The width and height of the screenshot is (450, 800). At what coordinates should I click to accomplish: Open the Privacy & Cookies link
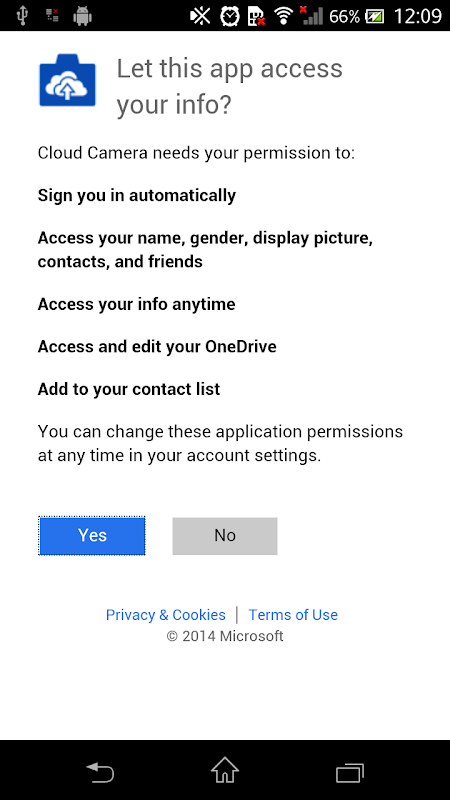click(166, 615)
